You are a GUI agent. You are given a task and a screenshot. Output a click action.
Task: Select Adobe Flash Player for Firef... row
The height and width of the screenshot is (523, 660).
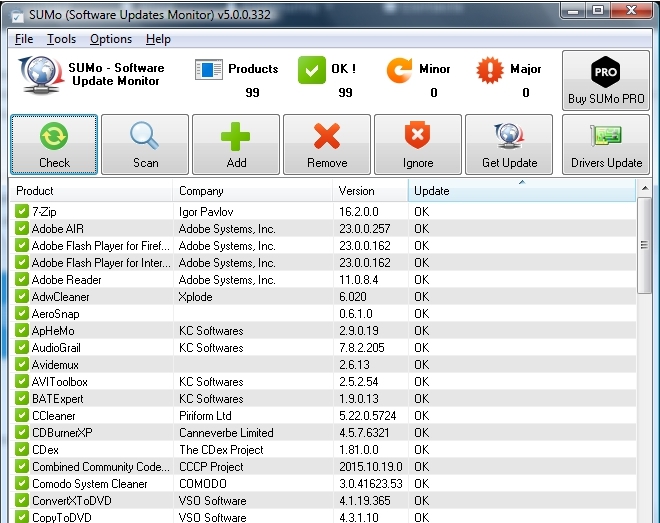tap(323, 245)
